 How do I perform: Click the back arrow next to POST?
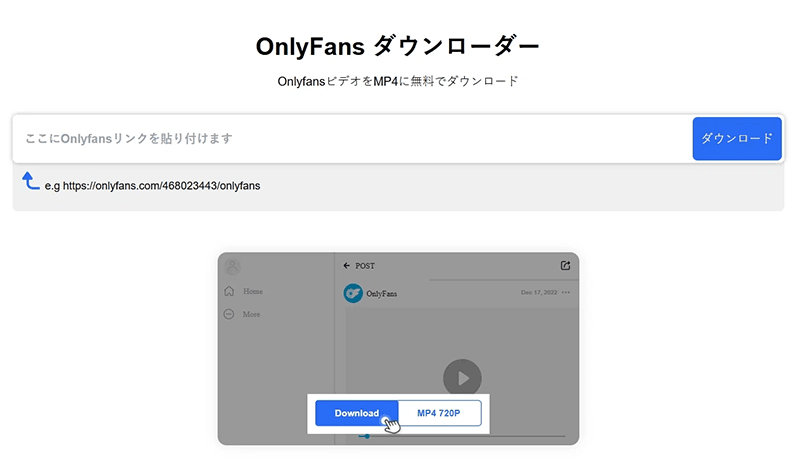pos(346,266)
